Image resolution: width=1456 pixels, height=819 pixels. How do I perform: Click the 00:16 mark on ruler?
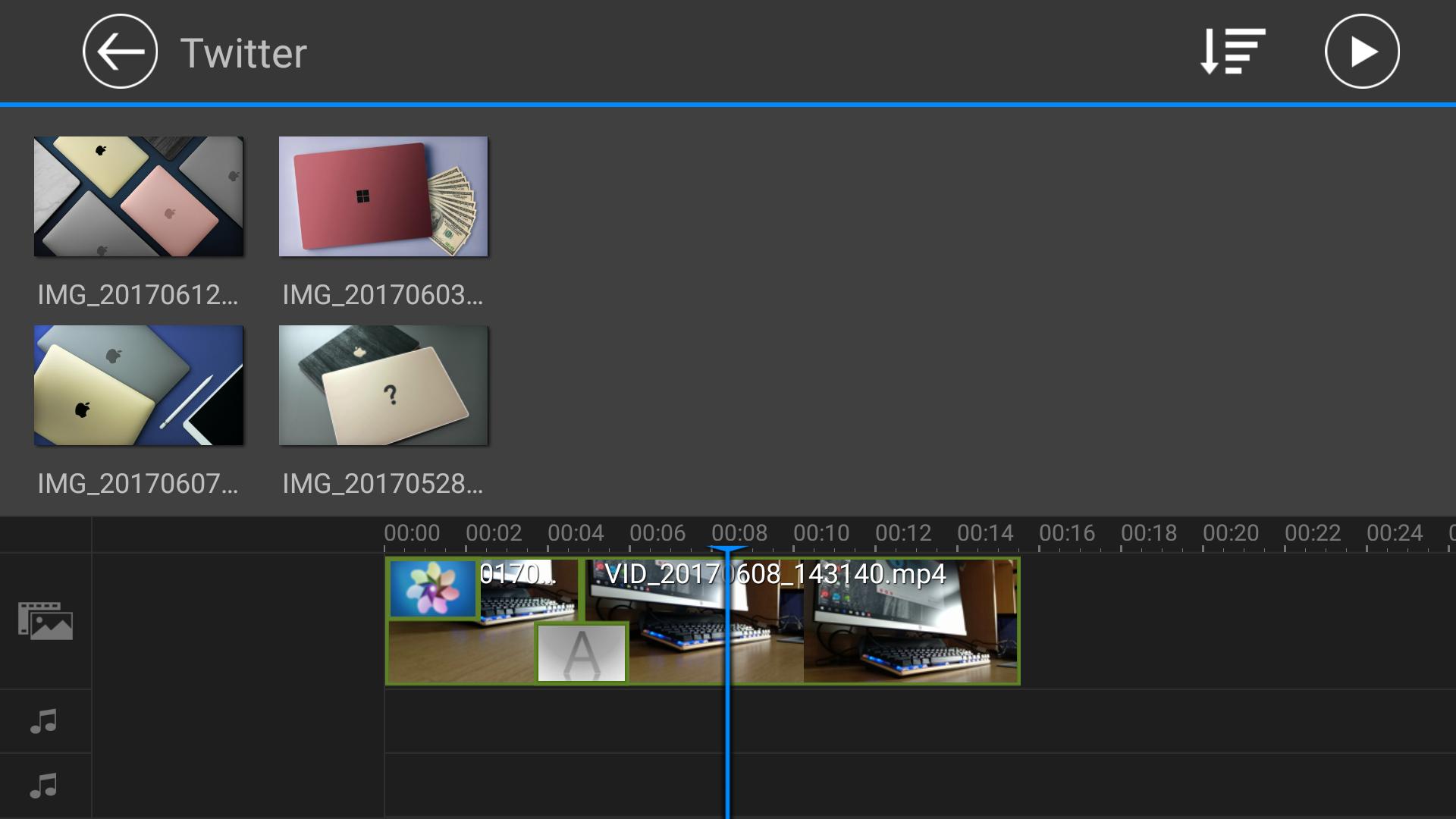coord(1067,534)
